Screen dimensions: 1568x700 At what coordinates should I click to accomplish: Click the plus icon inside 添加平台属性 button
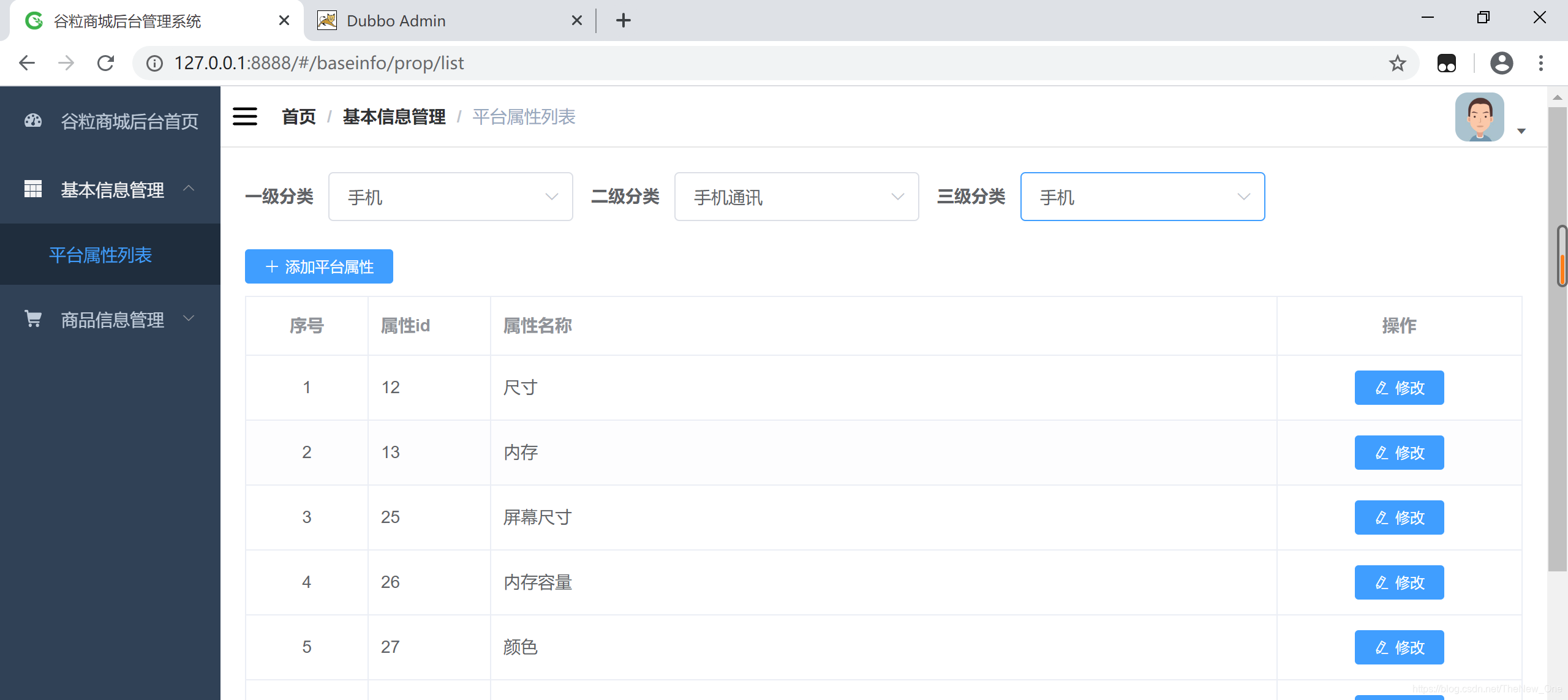click(x=272, y=266)
